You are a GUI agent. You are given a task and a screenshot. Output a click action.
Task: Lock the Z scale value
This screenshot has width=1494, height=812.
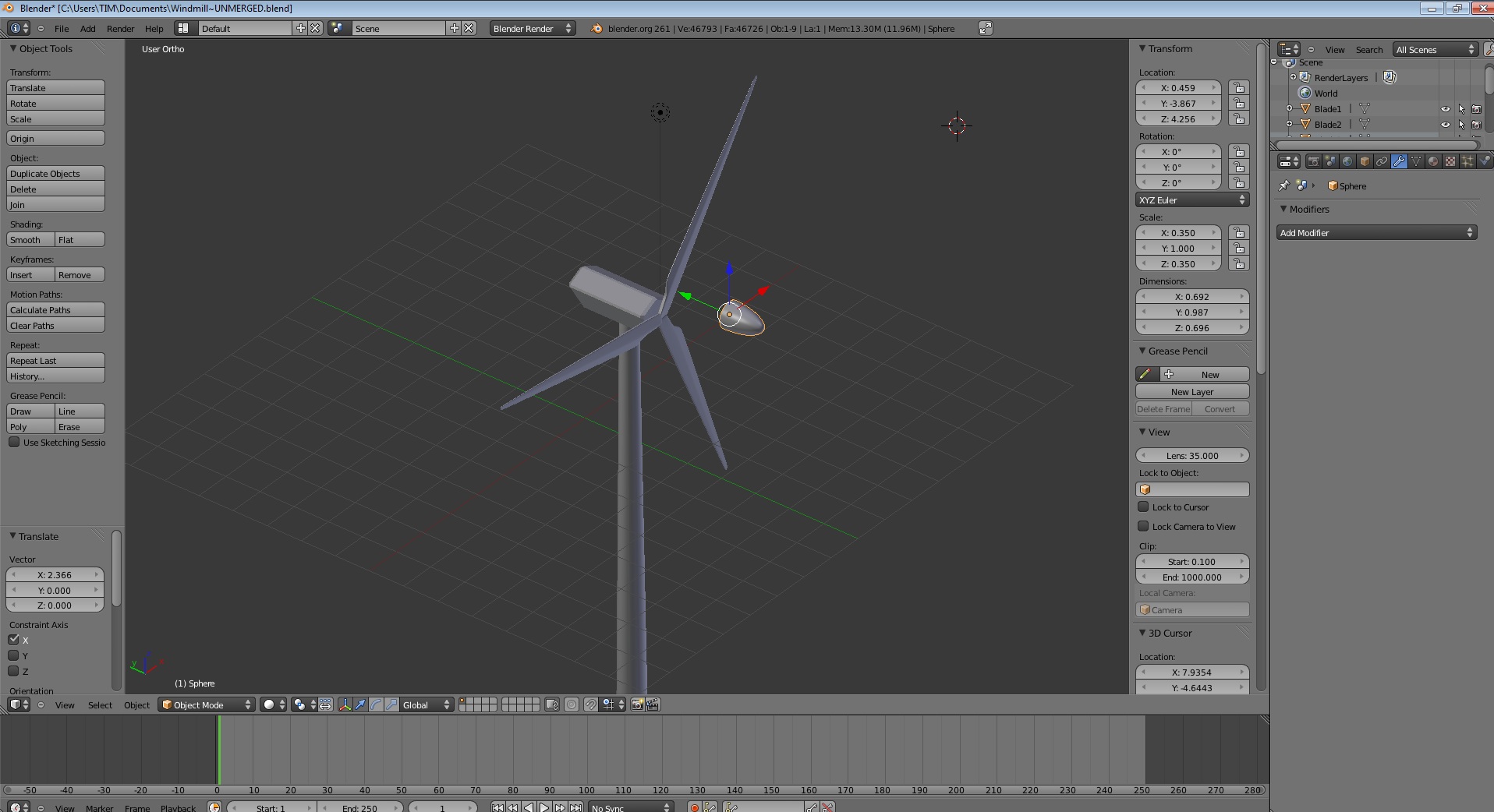click(x=1239, y=263)
